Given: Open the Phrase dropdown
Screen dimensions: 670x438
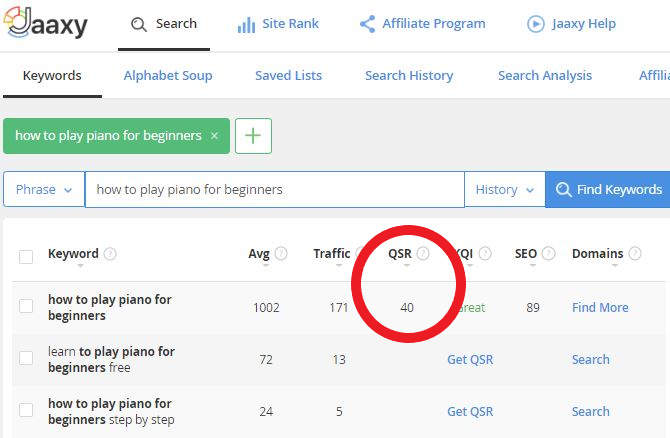Looking at the screenshot, I should click(x=44, y=189).
